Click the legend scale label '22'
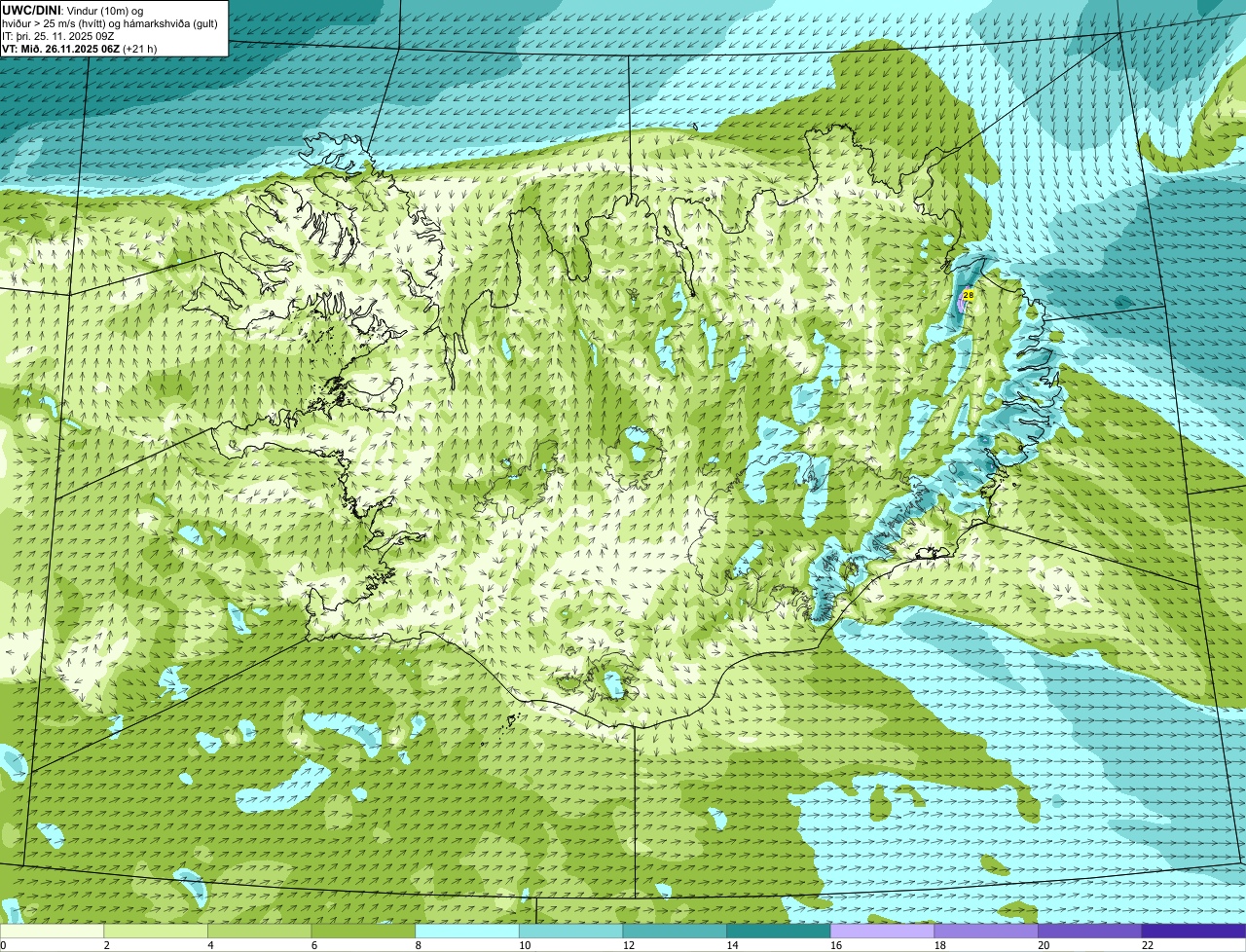Image resolution: width=1246 pixels, height=952 pixels. point(1147,945)
